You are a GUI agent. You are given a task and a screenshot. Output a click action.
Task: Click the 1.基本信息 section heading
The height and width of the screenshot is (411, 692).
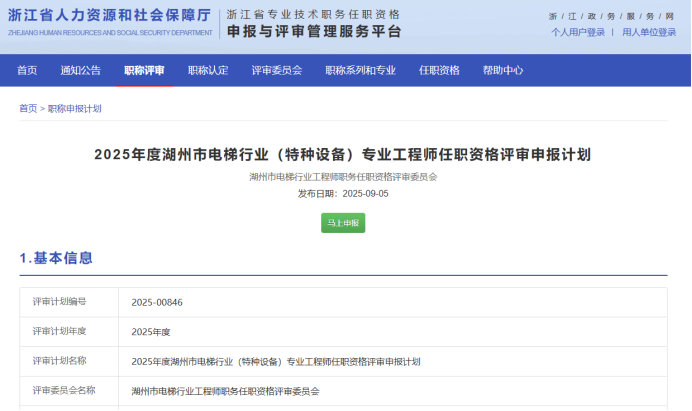point(56,258)
